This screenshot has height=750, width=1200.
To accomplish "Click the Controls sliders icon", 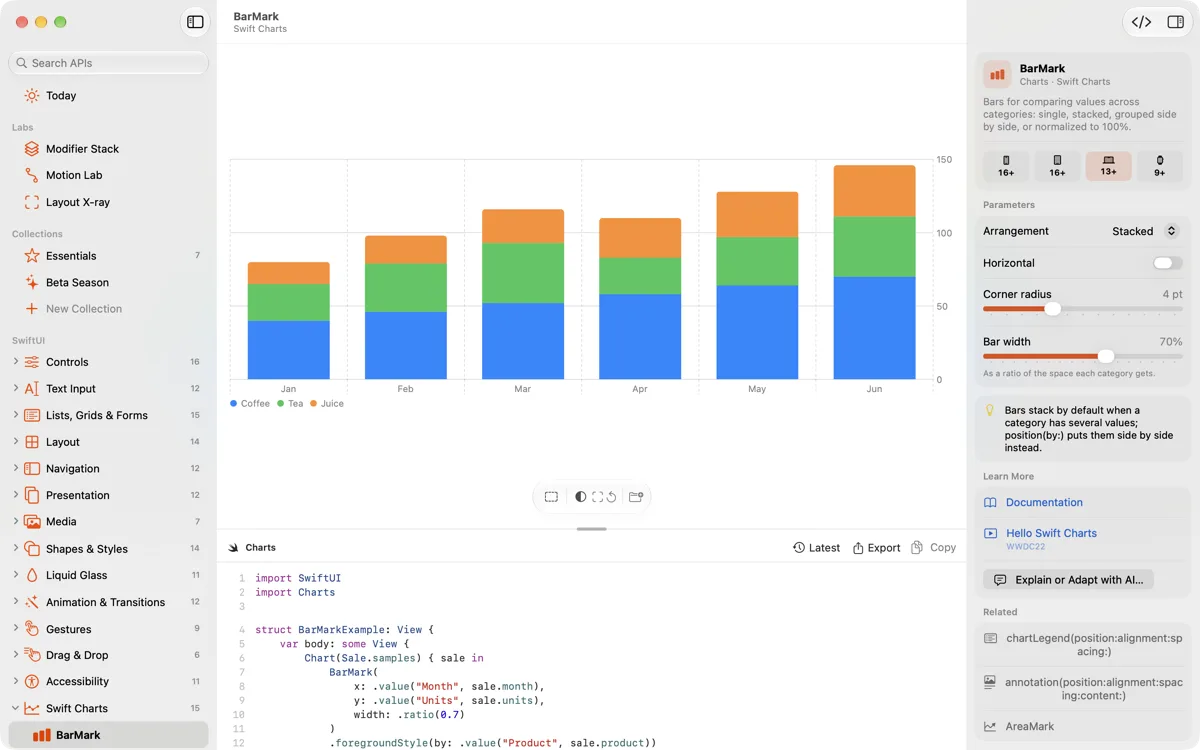I will point(32,362).
